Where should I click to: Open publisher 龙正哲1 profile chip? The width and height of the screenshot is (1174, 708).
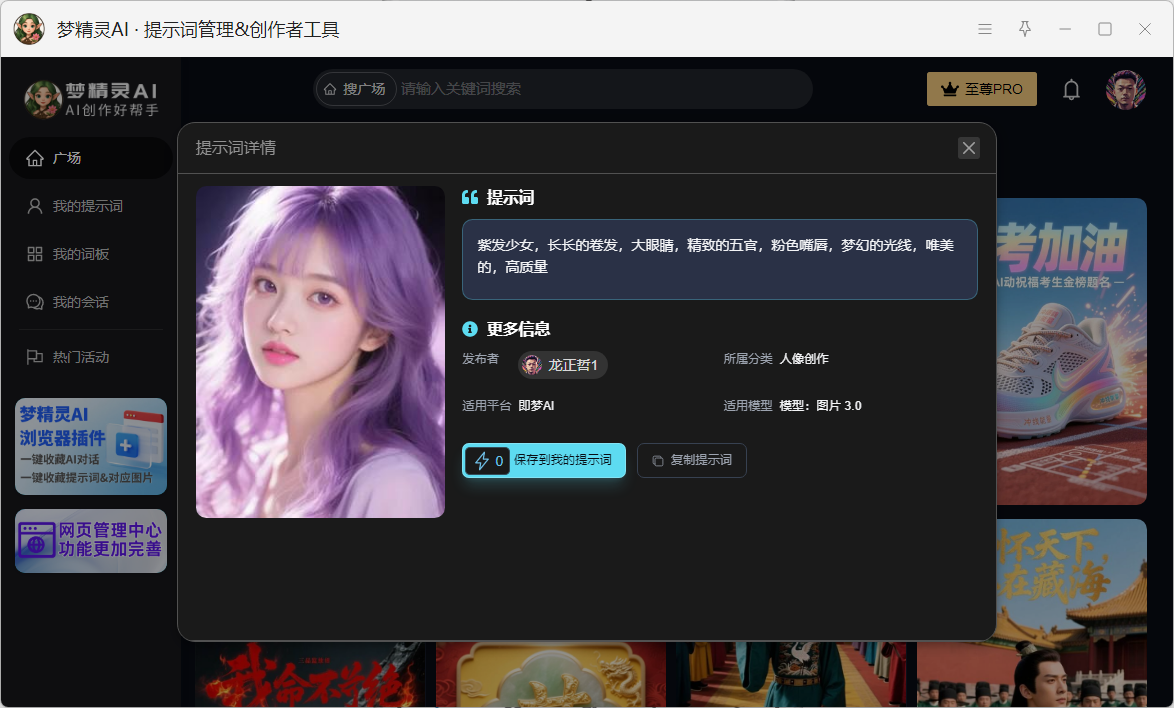[563, 365]
